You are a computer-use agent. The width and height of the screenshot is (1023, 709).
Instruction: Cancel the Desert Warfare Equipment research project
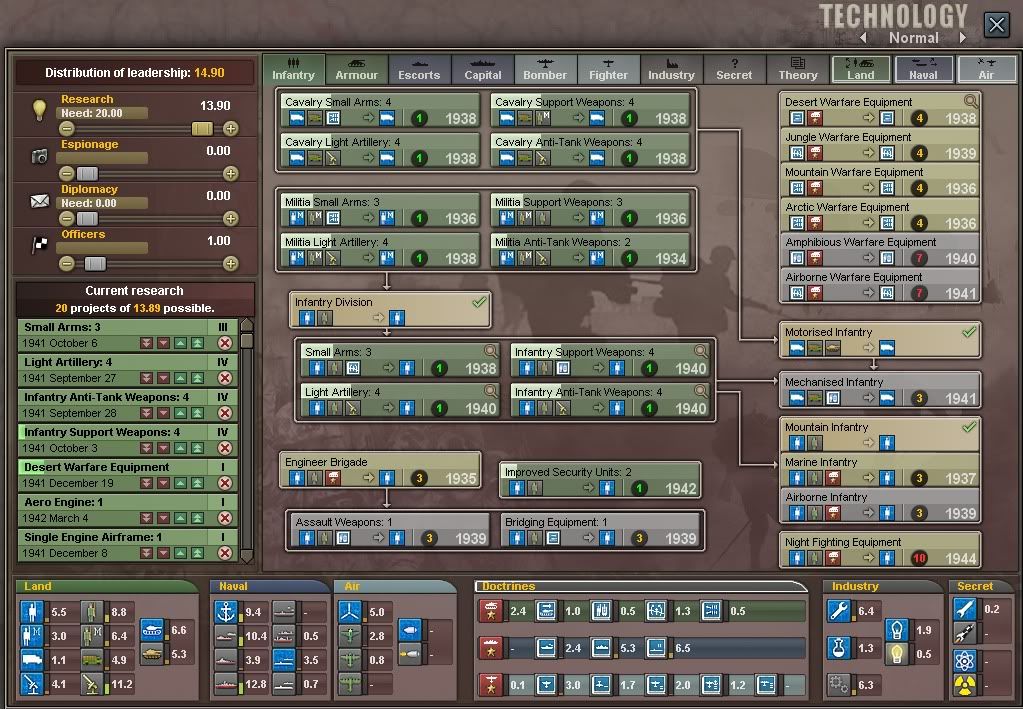point(224,483)
